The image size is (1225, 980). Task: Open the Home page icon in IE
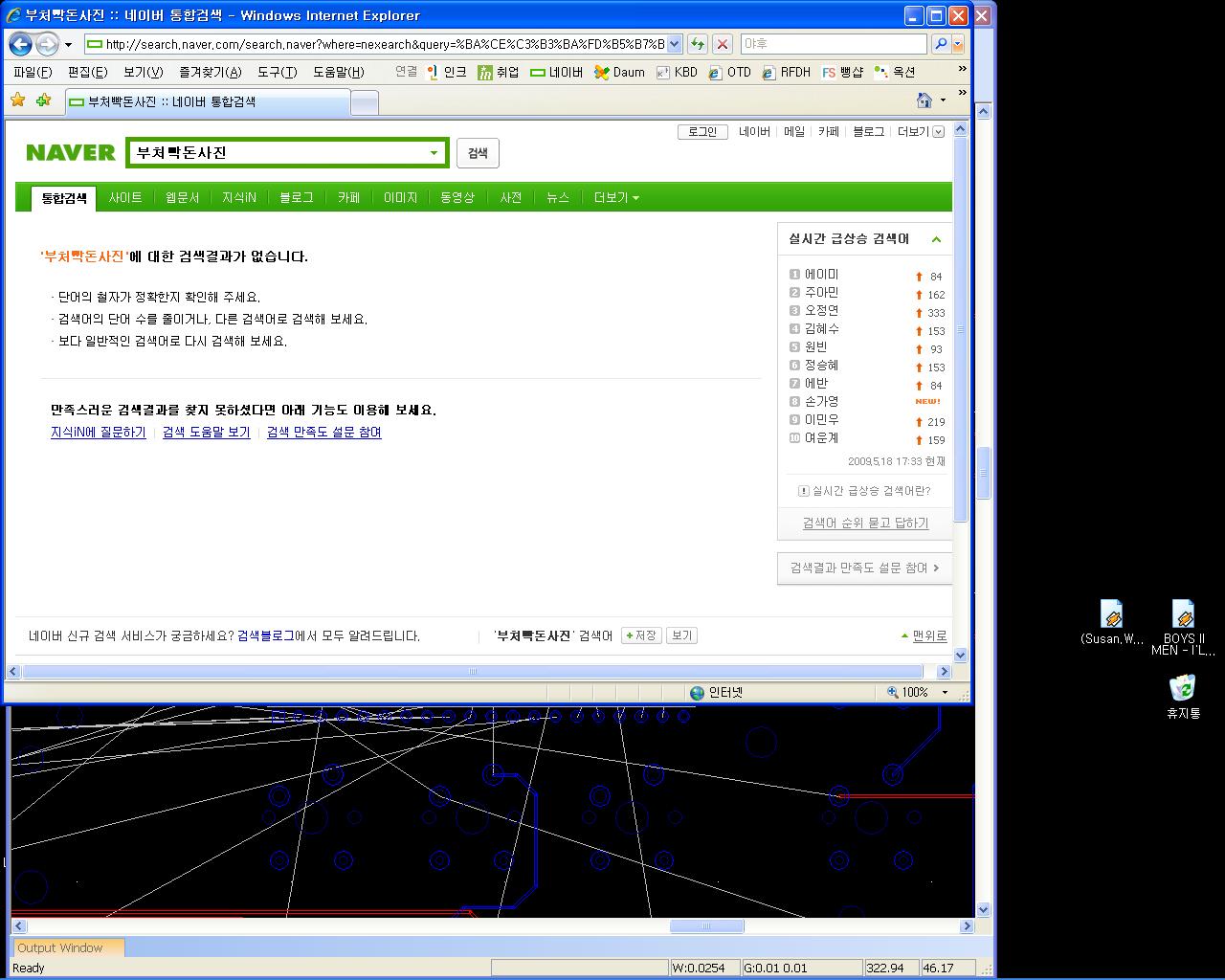(924, 100)
